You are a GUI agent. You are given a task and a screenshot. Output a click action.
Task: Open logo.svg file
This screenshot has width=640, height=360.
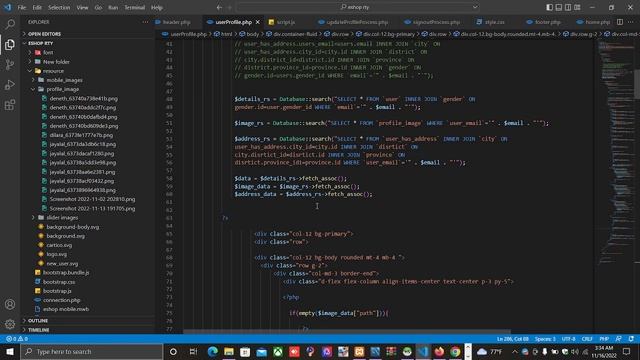(x=56, y=254)
